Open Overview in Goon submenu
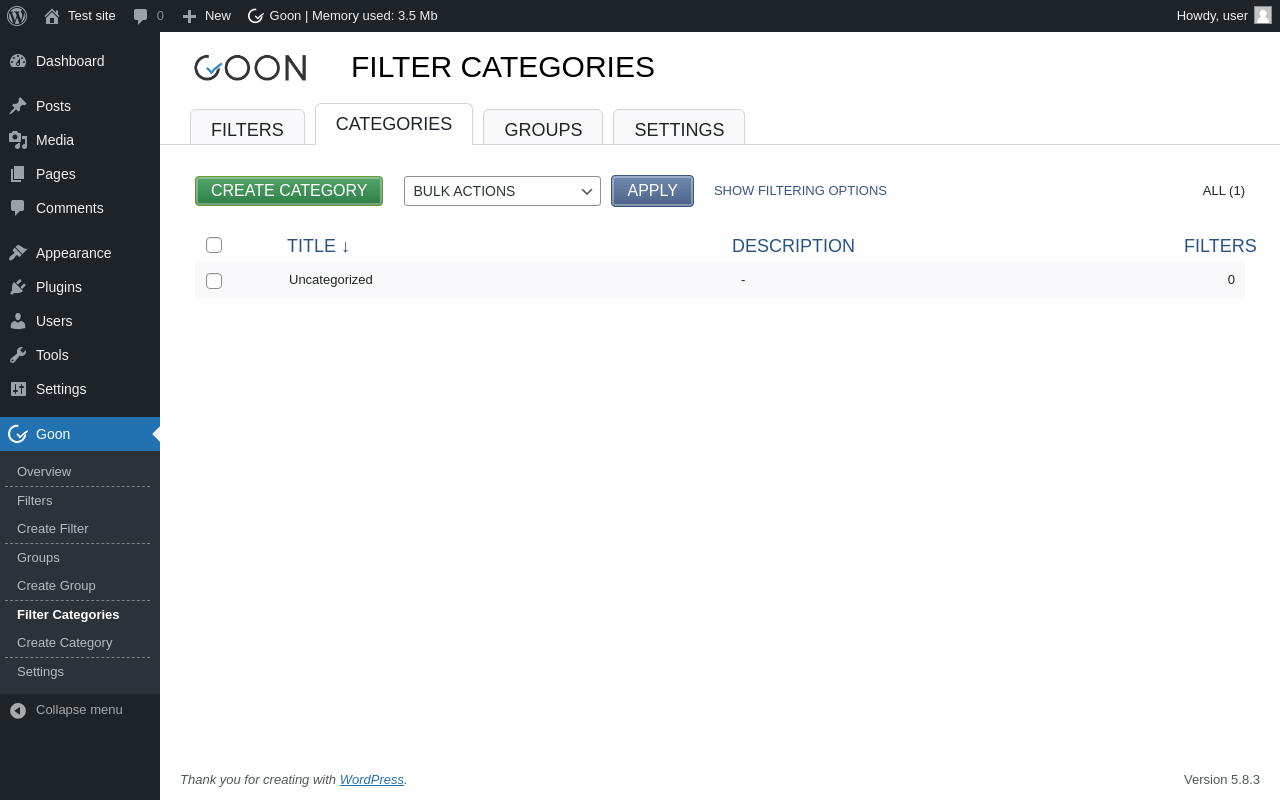This screenshot has height=800, width=1280. pos(44,472)
